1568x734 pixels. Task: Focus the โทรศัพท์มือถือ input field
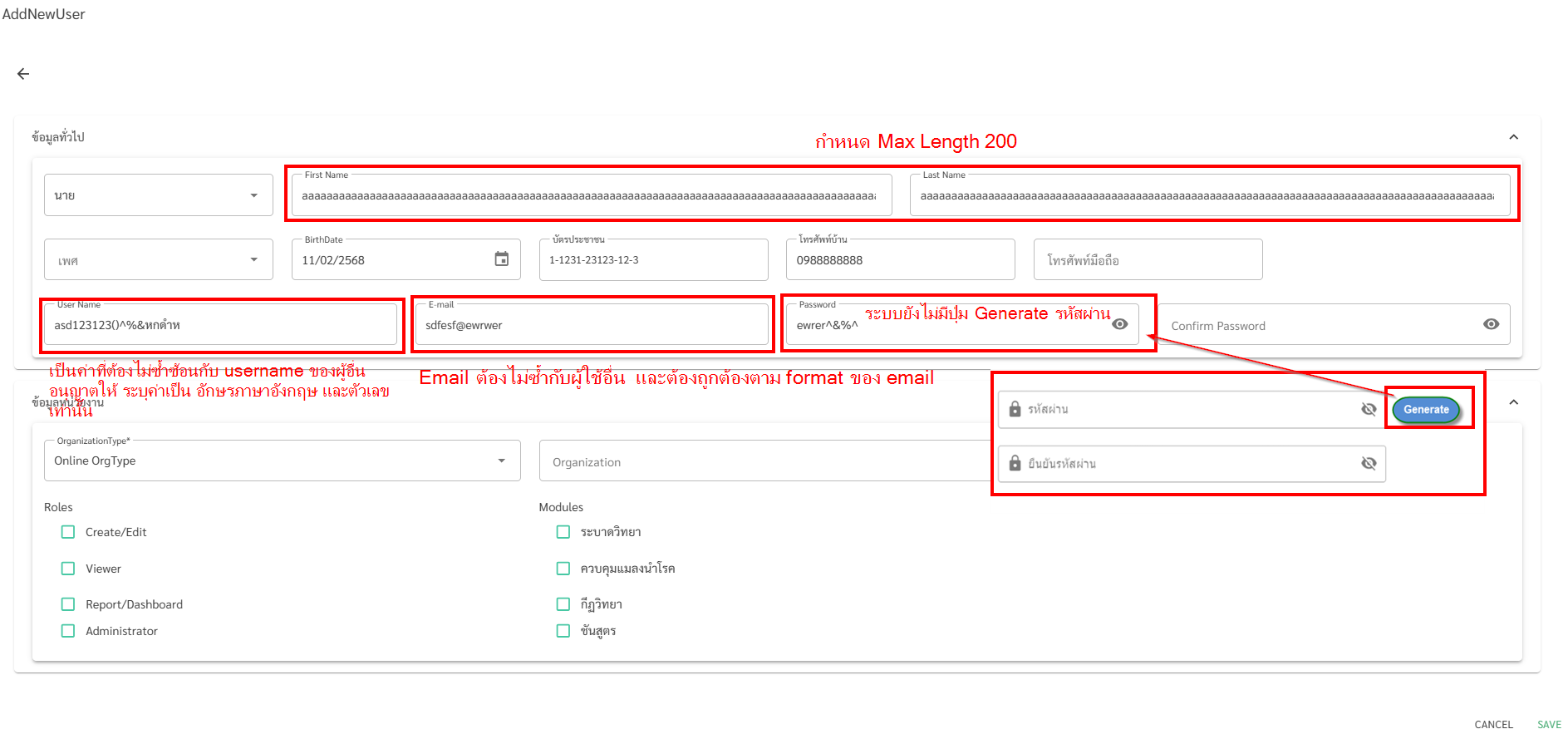click(1148, 260)
